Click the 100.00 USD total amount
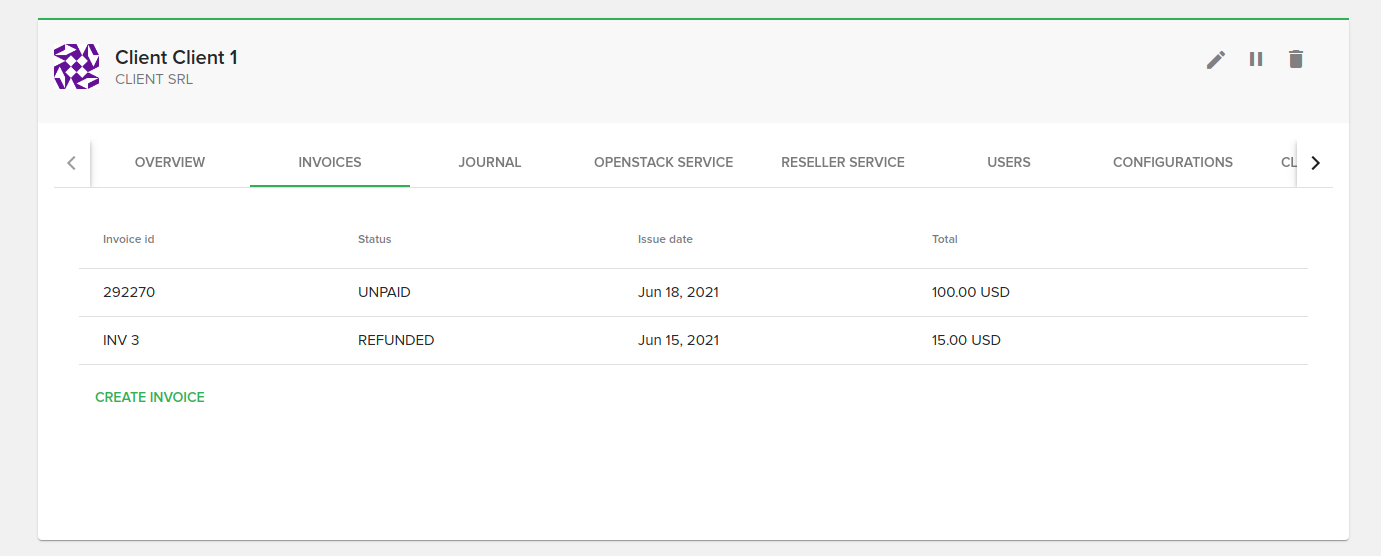 [x=970, y=293]
